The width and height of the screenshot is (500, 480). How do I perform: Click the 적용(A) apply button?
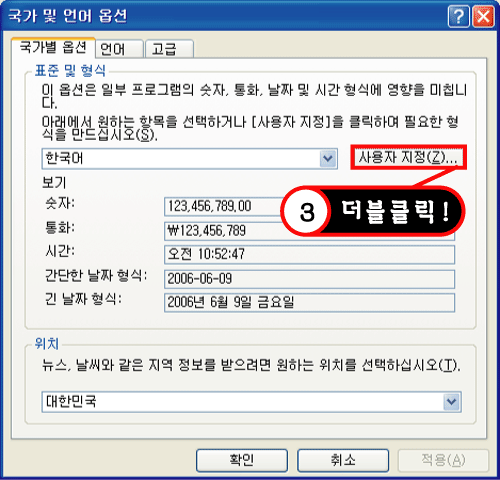(443, 461)
